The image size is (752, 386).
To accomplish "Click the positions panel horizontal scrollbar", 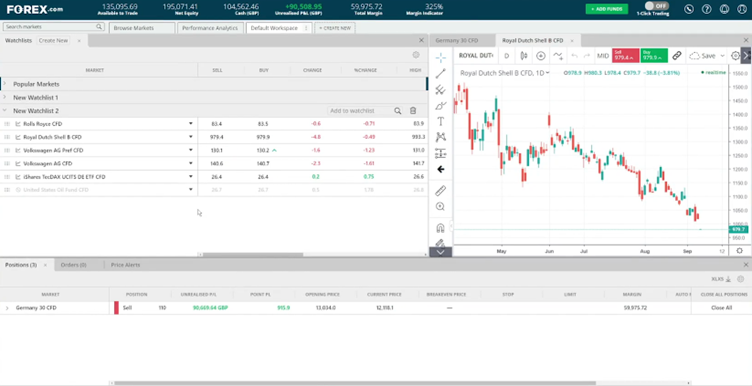I will (x=355, y=383).
